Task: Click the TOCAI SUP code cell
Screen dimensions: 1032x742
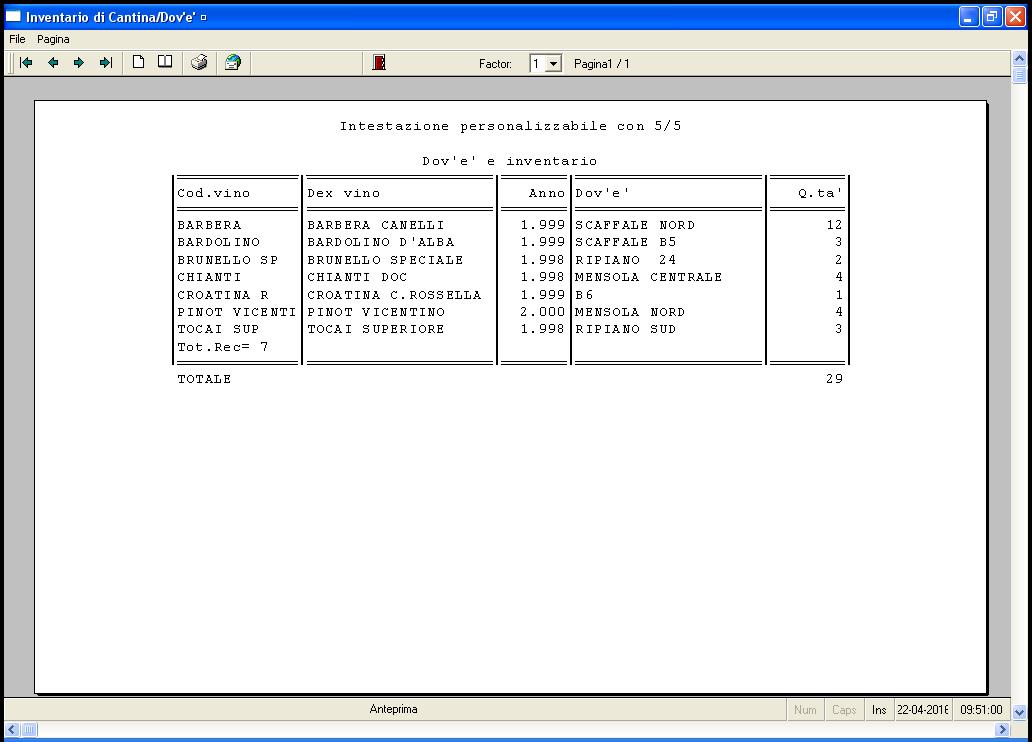Action: coord(218,329)
